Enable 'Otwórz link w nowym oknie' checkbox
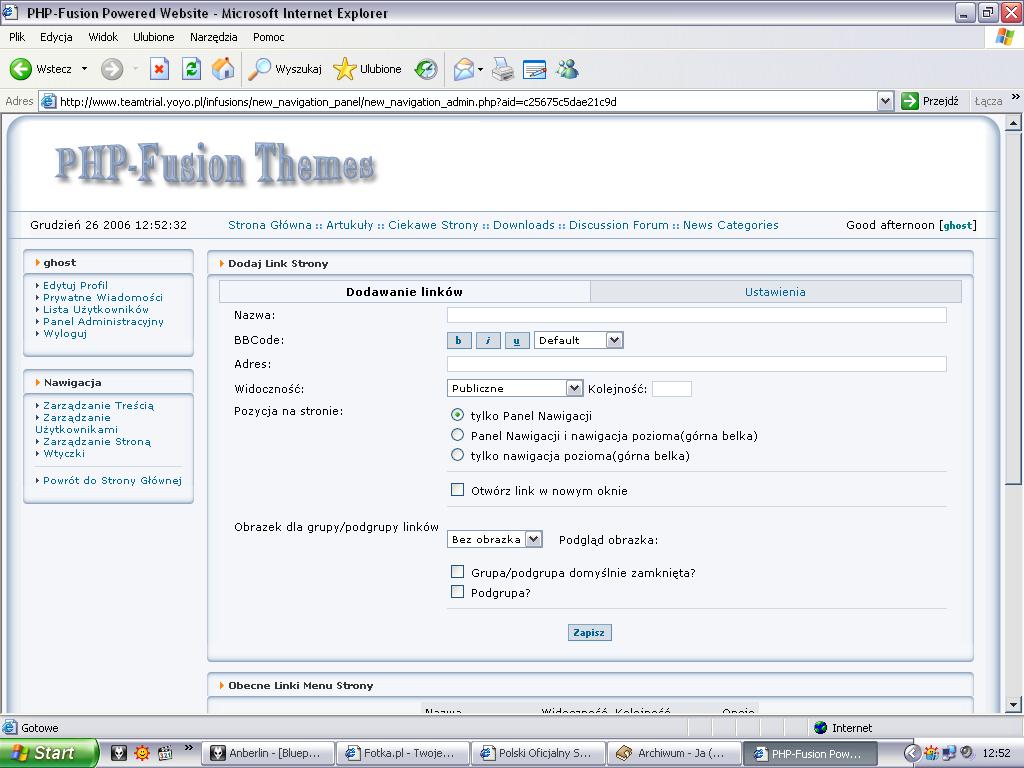This screenshot has height=768, width=1024. coord(458,490)
